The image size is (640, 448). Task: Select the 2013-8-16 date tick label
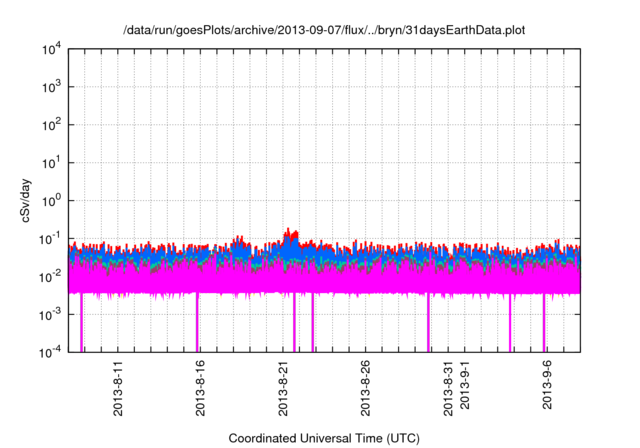200,388
